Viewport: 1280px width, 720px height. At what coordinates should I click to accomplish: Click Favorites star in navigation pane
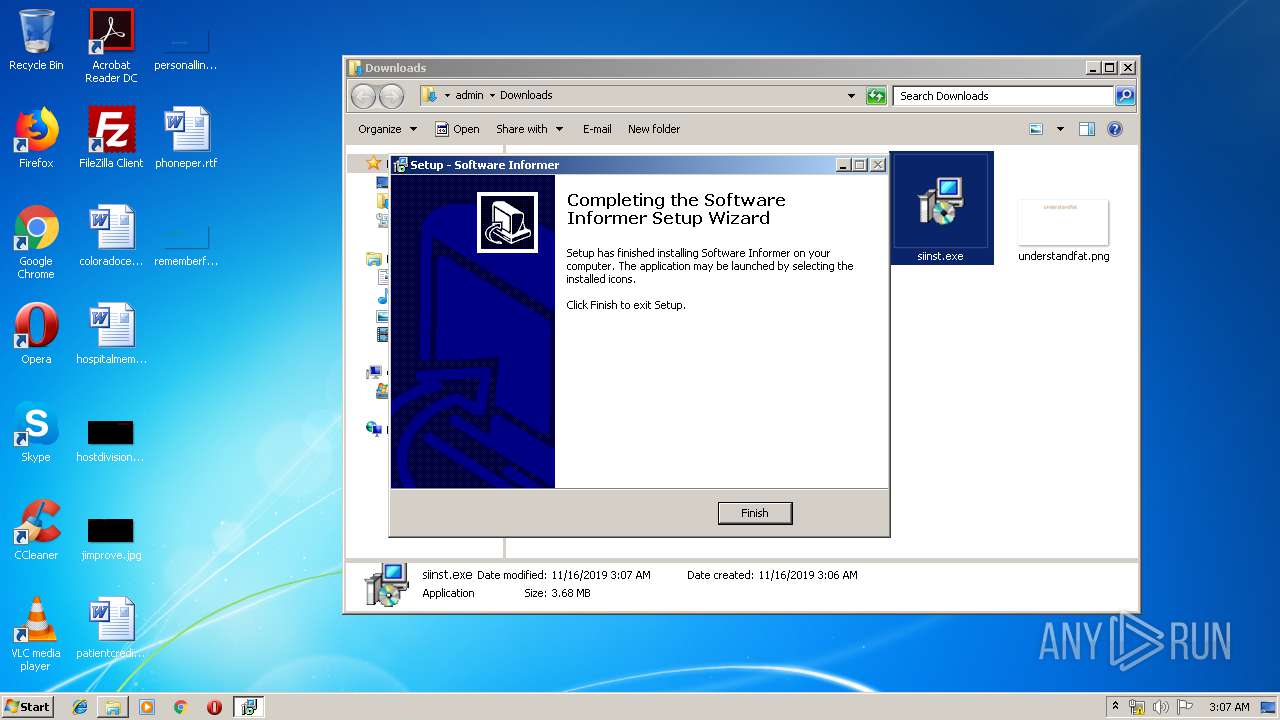[374, 163]
